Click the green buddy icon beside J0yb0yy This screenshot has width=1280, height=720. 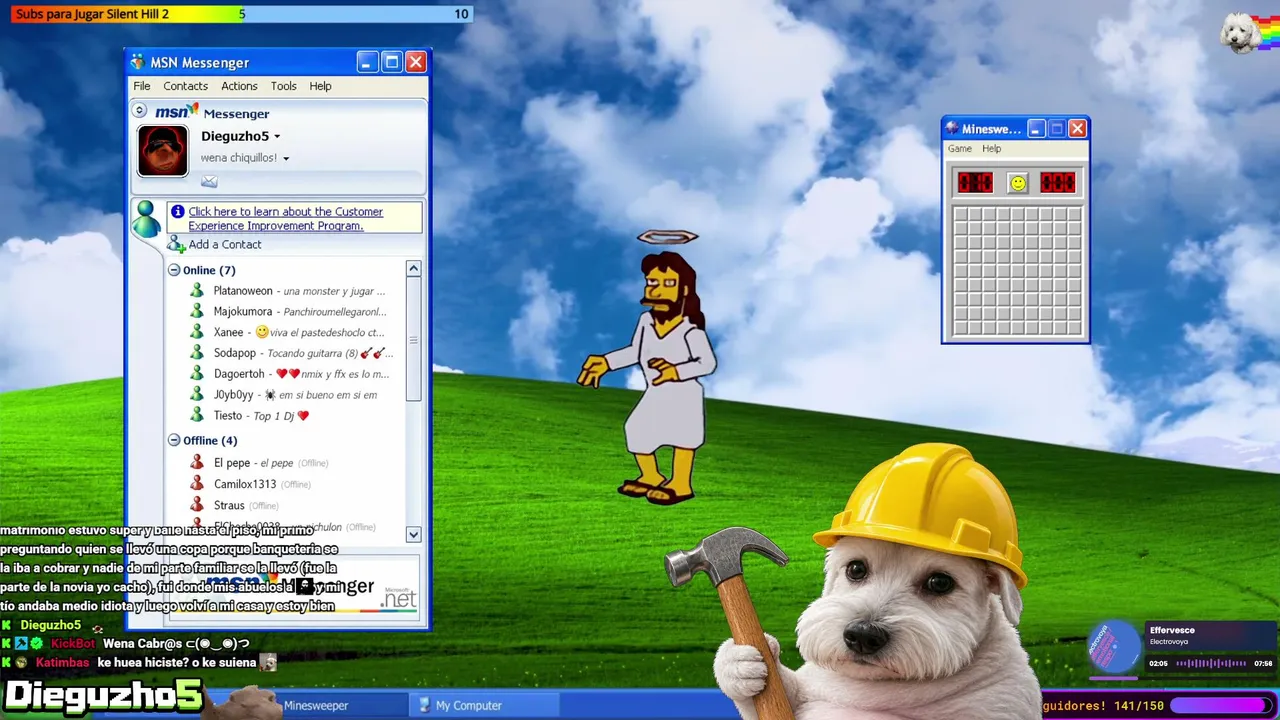(x=197, y=394)
